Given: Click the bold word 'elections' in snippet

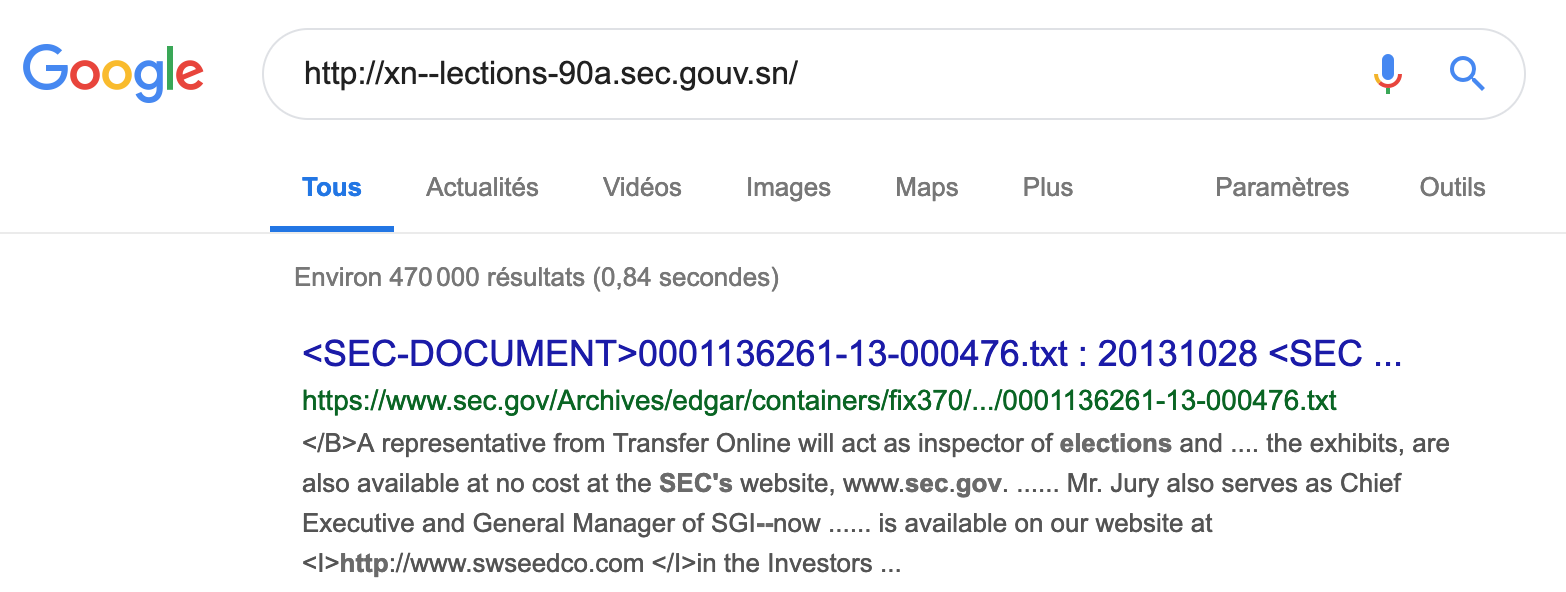Looking at the screenshot, I should pyautogui.click(x=1115, y=443).
